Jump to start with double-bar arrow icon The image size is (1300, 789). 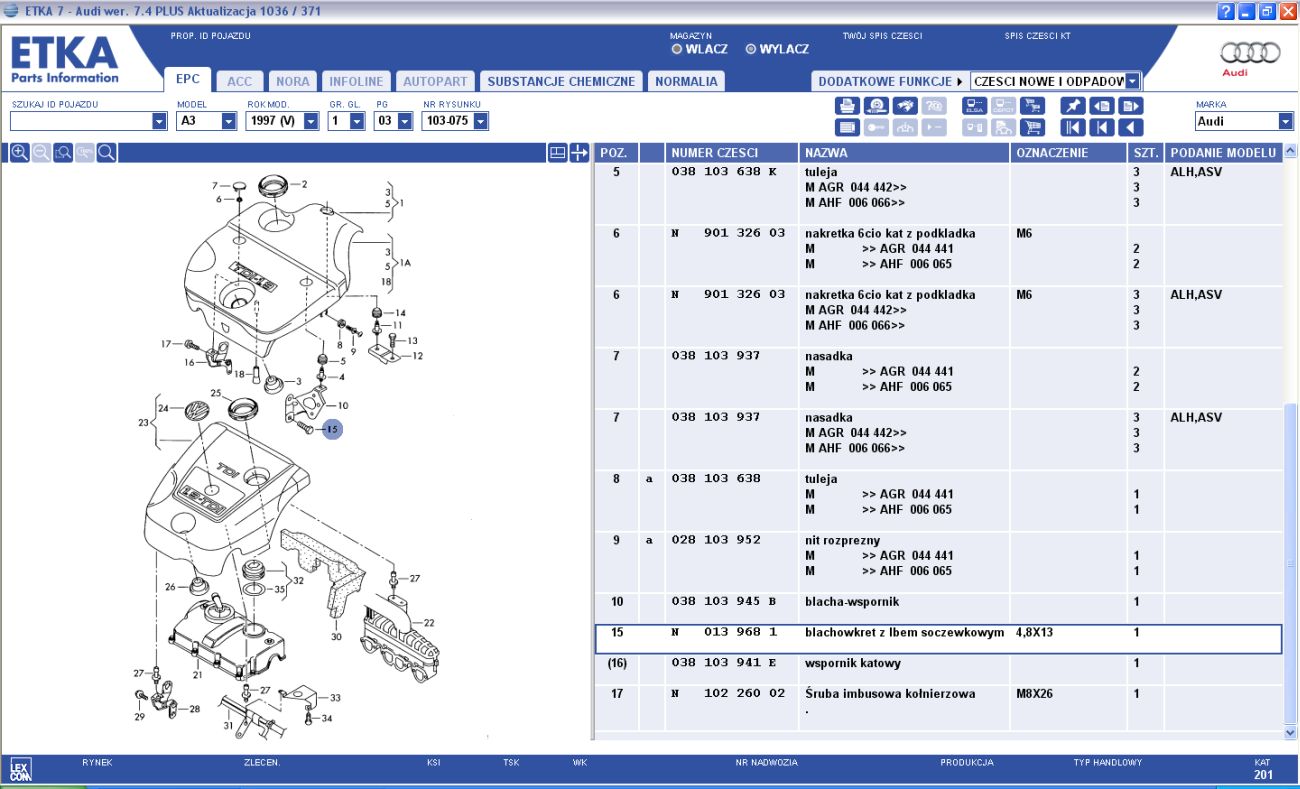(x=1073, y=127)
